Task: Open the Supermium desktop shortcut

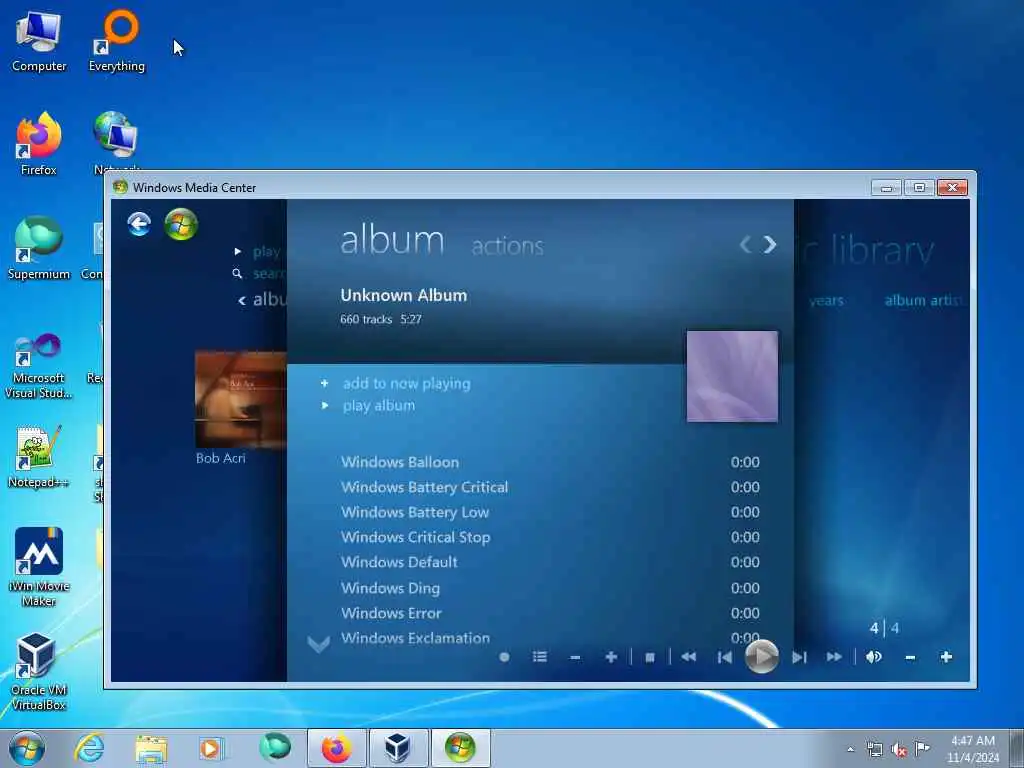Action: [39, 249]
